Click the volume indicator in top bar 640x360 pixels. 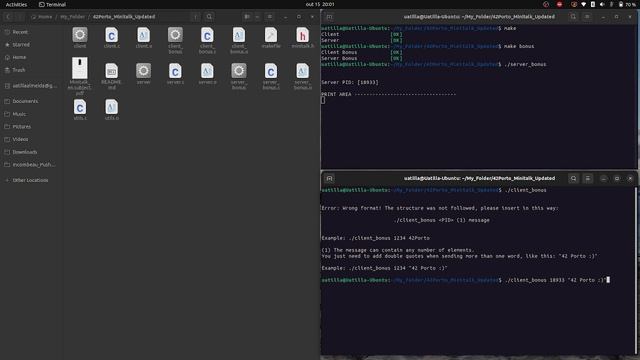[602, 4]
